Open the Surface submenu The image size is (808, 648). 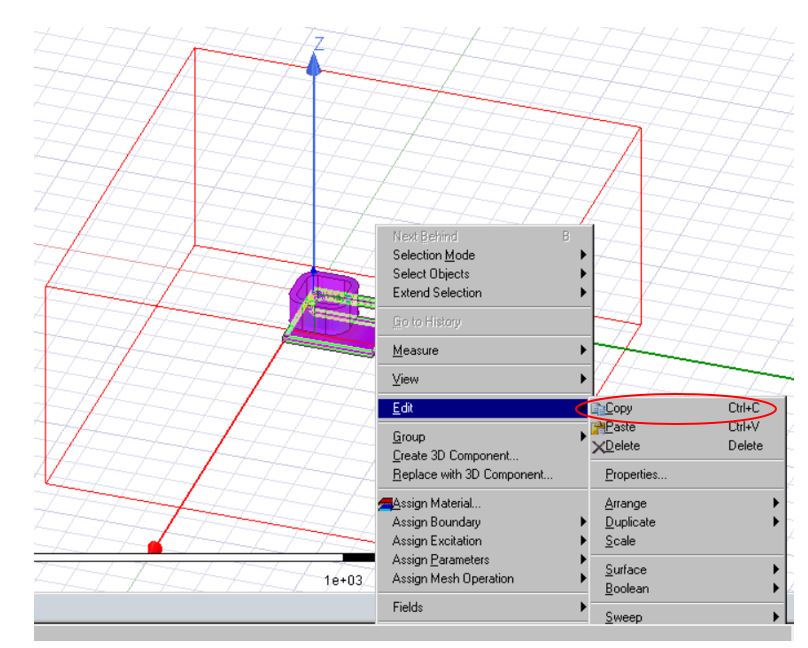point(687,570)
